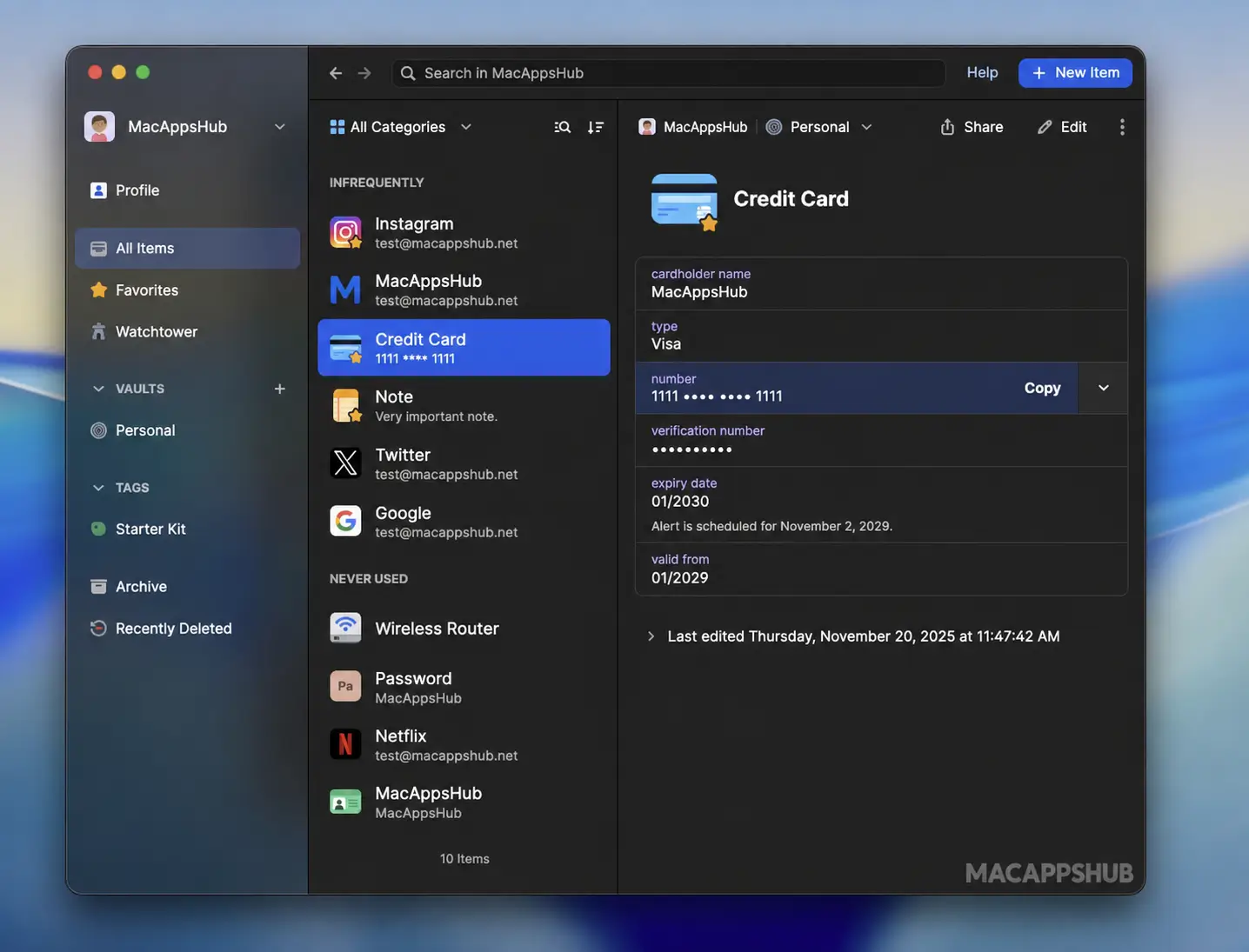Click the cardholder name MacAppsHub field

(881, 283)
